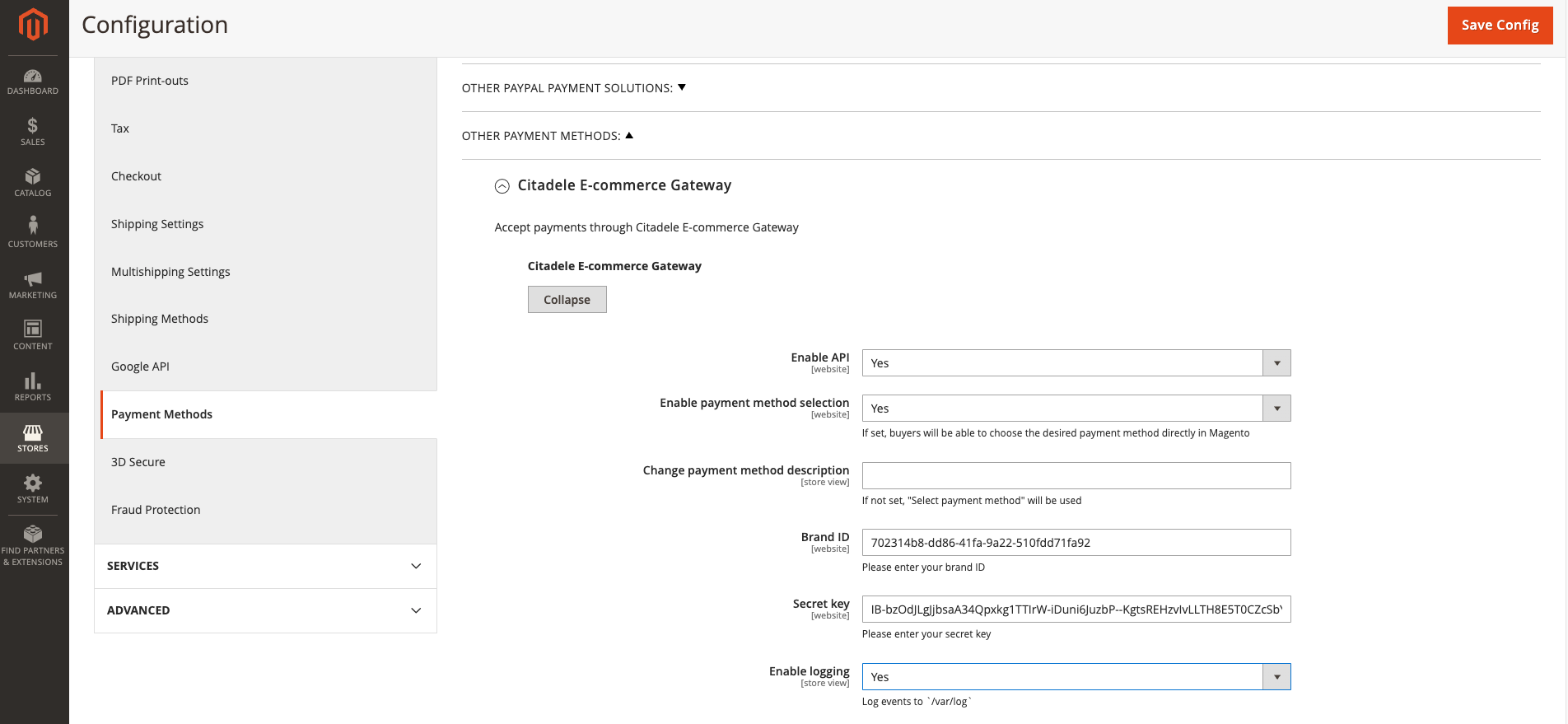The height and width of the screenshot is (724, 1568).
Task: Click the Collapse button
Action: (x=567, y=300)
